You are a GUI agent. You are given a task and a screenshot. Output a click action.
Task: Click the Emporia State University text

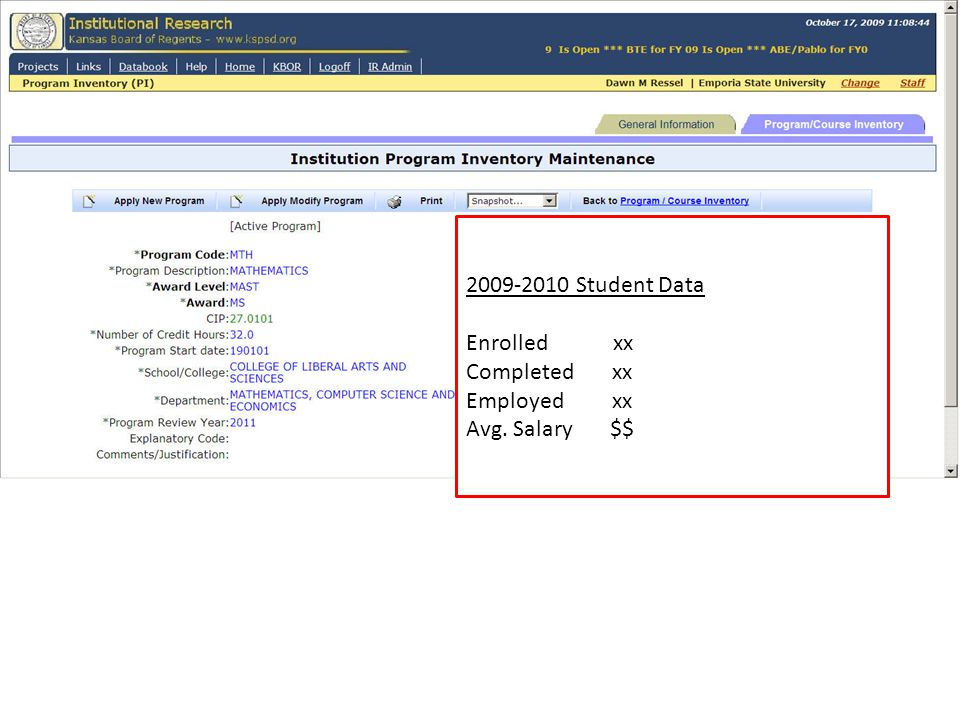(x=762, y=83)
